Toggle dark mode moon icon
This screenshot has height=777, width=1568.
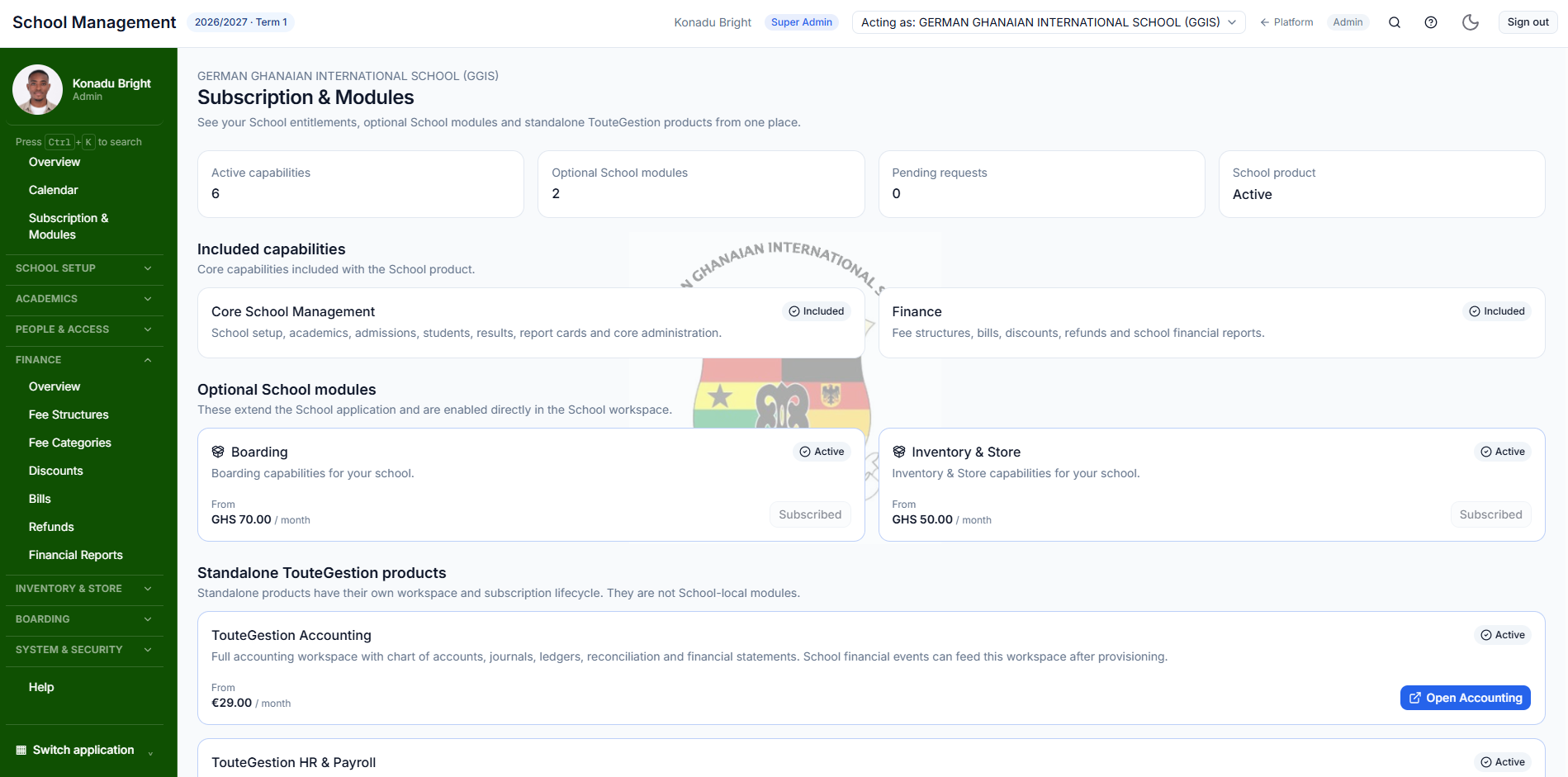pos(1471,22)
